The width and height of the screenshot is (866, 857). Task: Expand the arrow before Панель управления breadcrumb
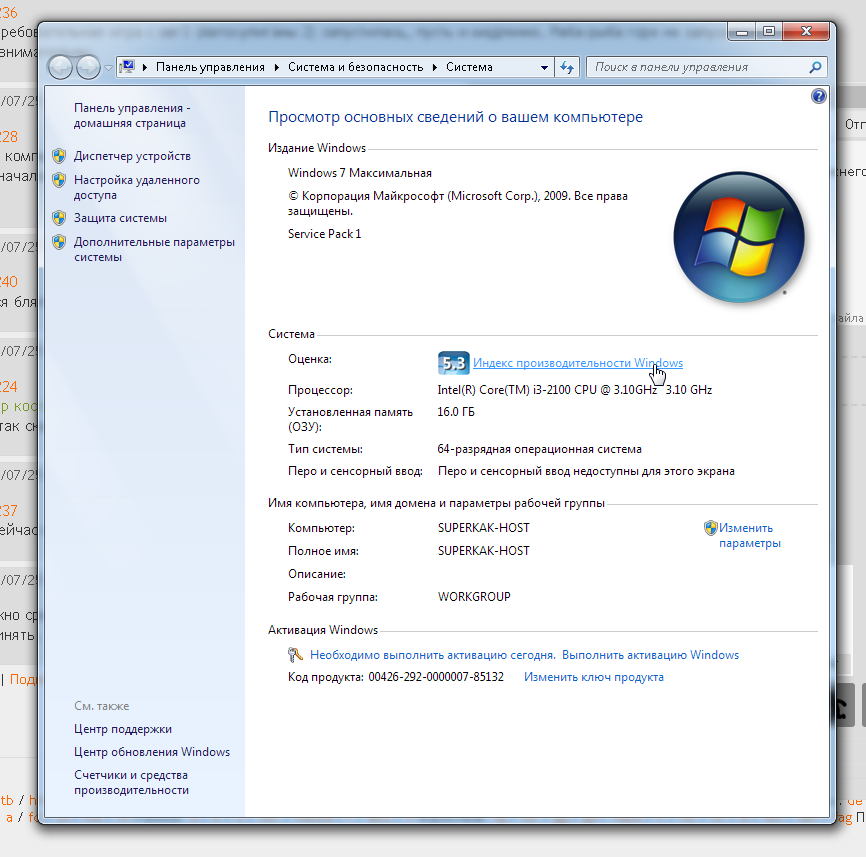click(145, 67)
